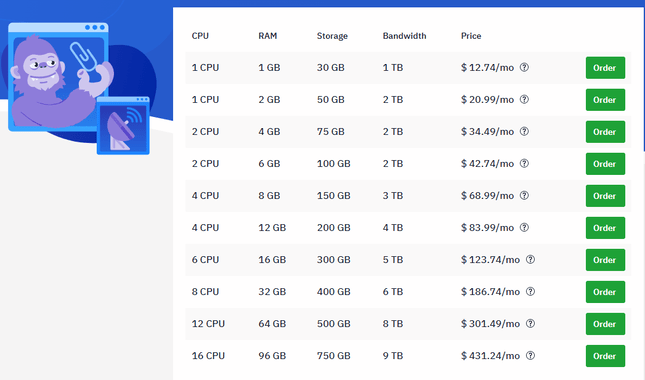Click the 32 GB RAM cell

tap(272, 292)
